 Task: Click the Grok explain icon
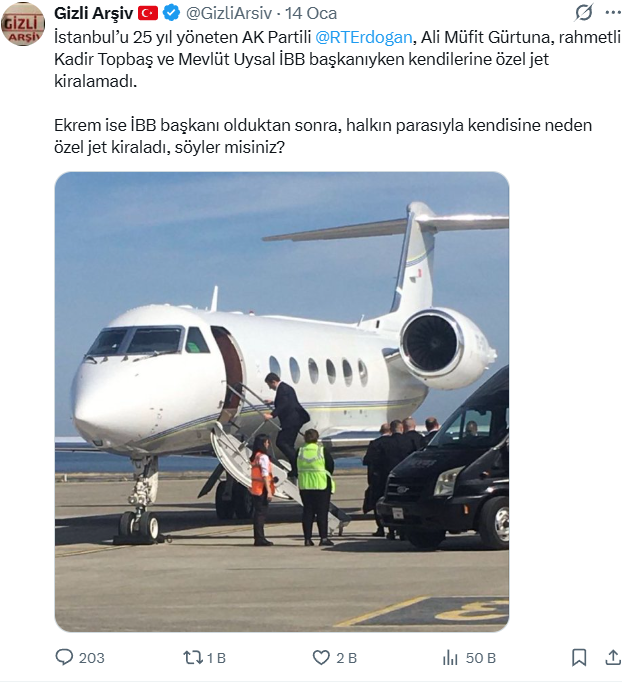point(584,13)
